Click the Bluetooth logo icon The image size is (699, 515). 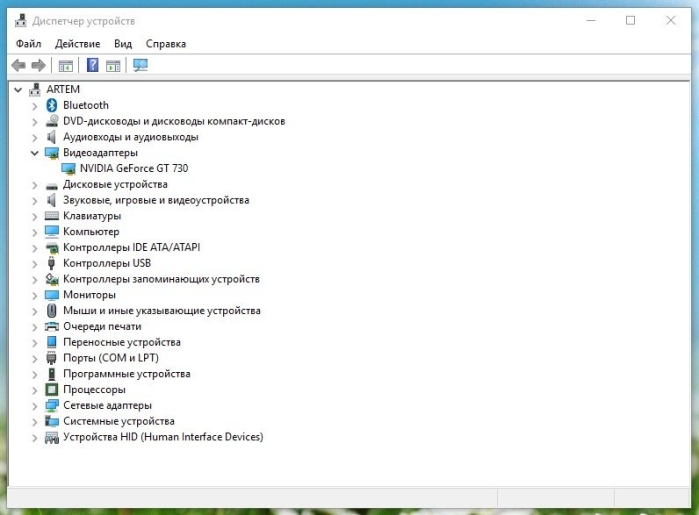pos(52,105)
